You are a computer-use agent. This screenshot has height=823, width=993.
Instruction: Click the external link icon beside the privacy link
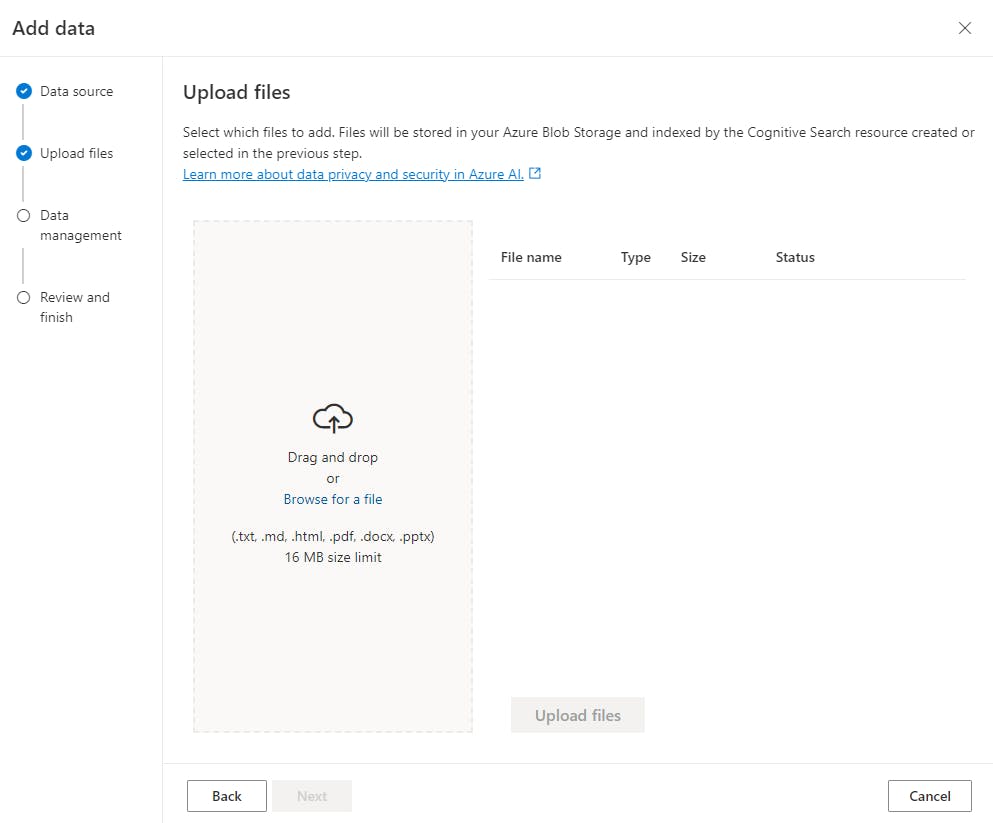click(x=535, y=174)
